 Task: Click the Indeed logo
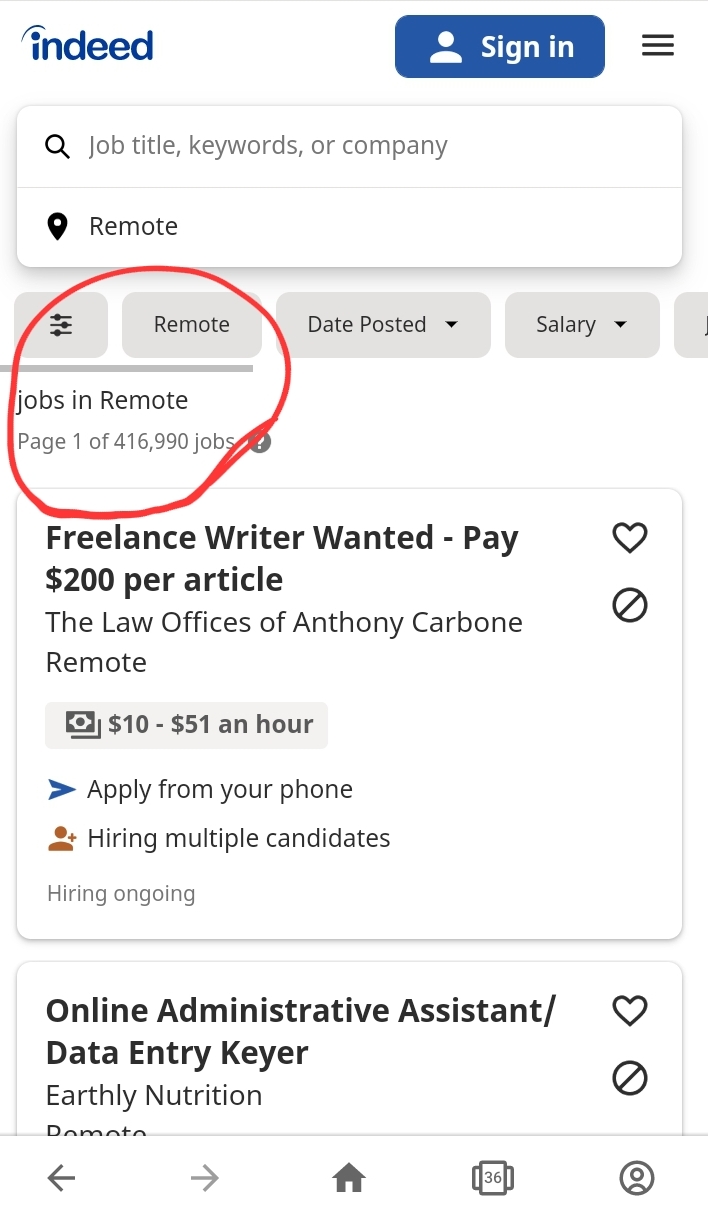point(87,43)
